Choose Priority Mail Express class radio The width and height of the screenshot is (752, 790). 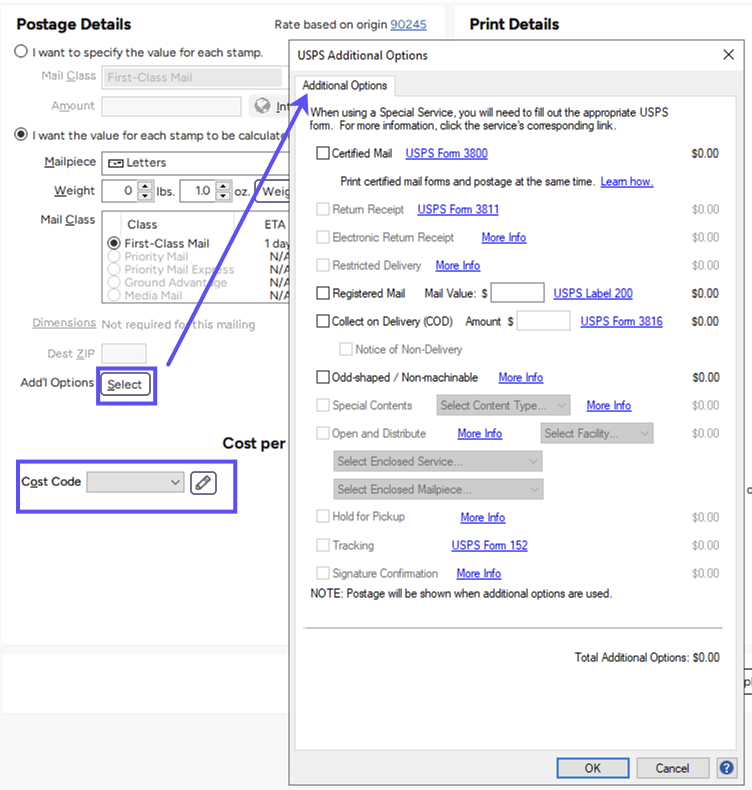[114, 270]
